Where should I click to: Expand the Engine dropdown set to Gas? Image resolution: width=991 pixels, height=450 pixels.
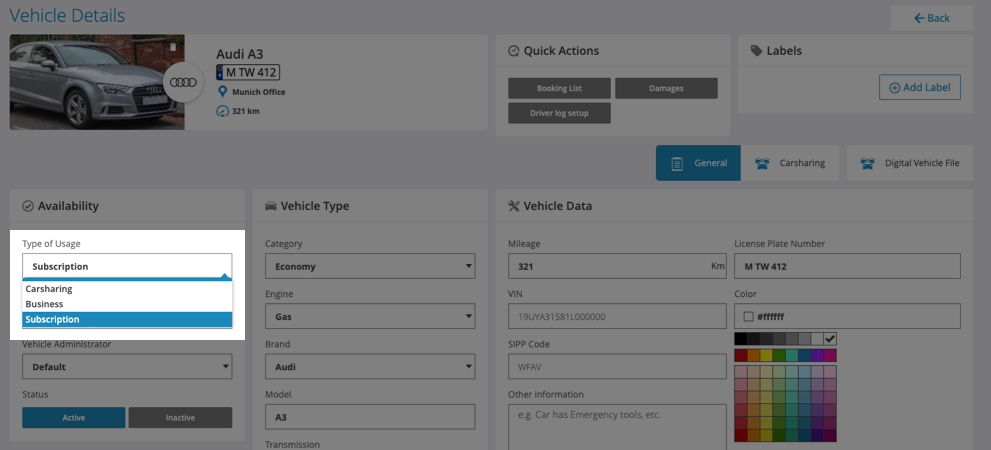click(369, 317)
